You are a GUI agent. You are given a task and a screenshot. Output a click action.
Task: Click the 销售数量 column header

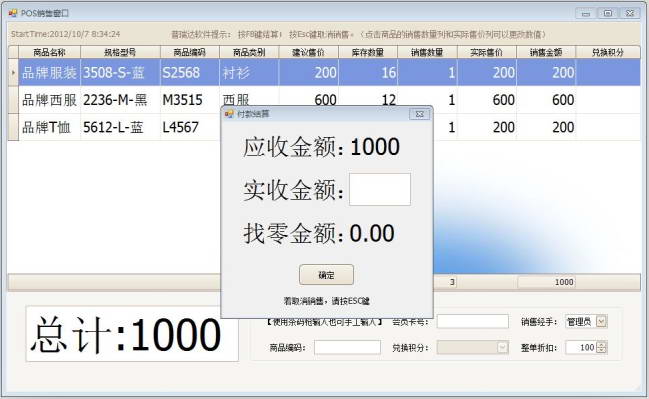coord(427,52)
